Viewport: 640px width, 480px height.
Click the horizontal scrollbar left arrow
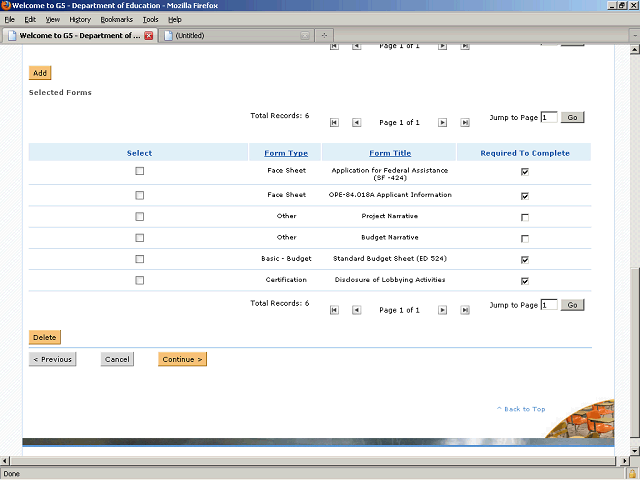coord(4,461)
